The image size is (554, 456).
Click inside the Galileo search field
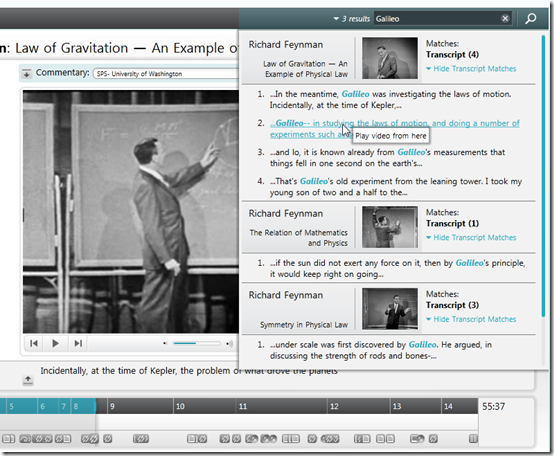pyautogui.click(x=436, y=19)
